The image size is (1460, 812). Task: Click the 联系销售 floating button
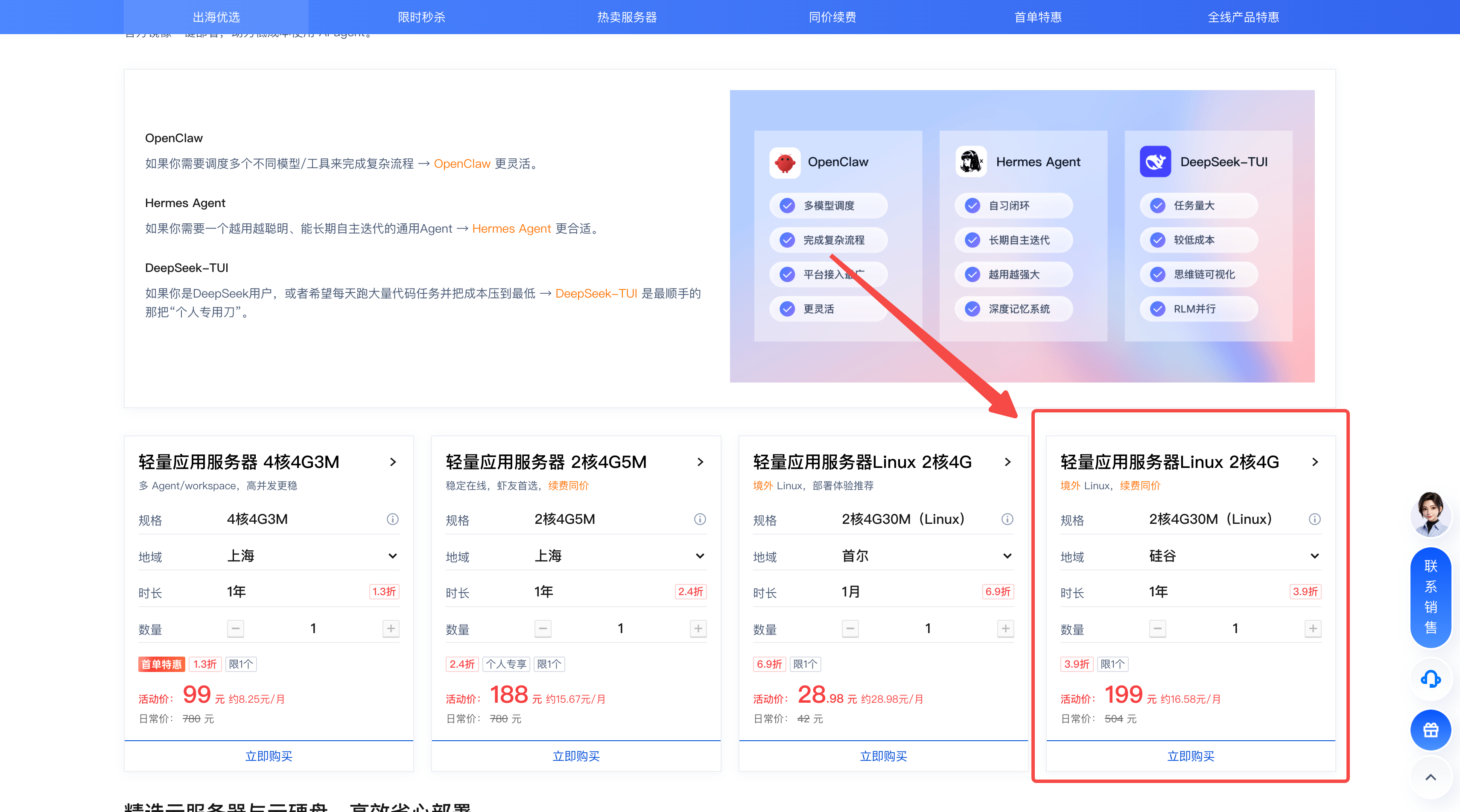click(1431, 597)
